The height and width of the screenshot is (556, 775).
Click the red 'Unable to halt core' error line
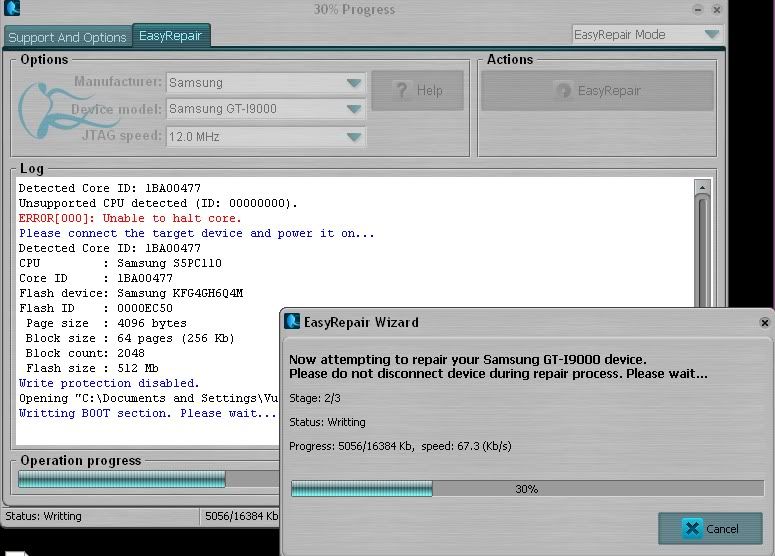click(x=130, y=218)
